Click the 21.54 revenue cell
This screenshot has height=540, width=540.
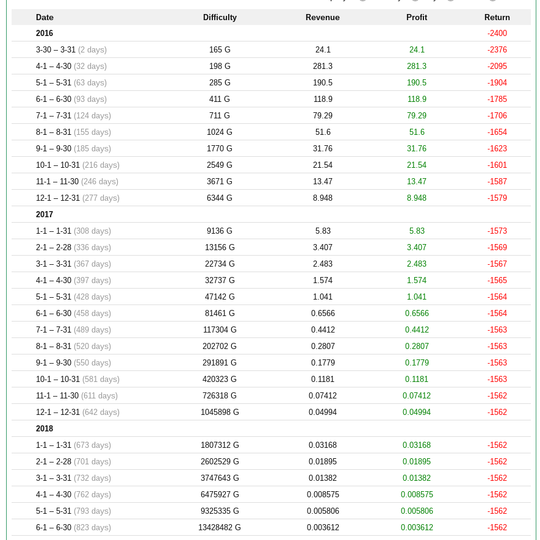coord(323,165)
